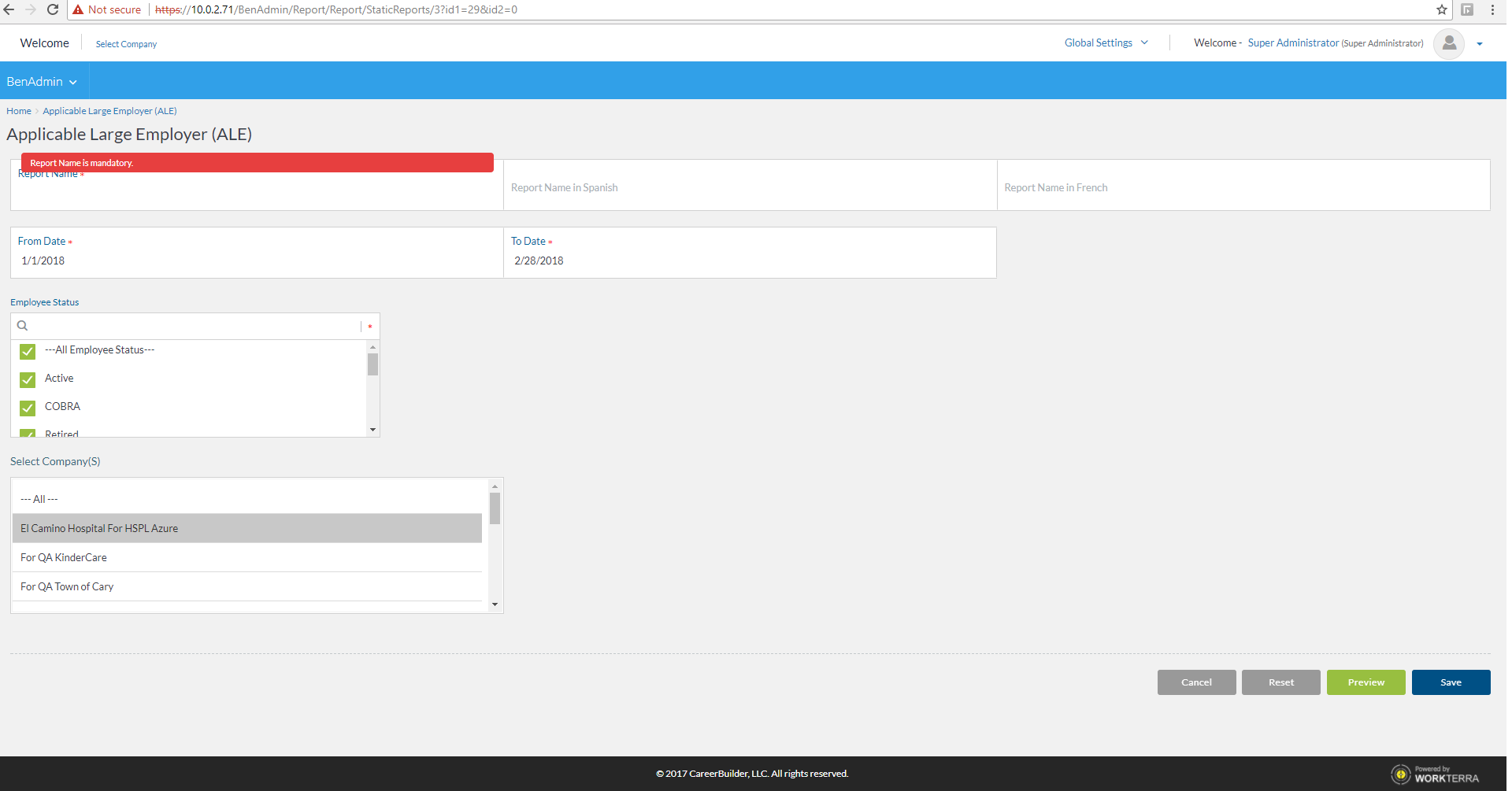Toggle the Active status checkbox
This screenshot has width=1512, height=791.
click(x=28, y=379)
